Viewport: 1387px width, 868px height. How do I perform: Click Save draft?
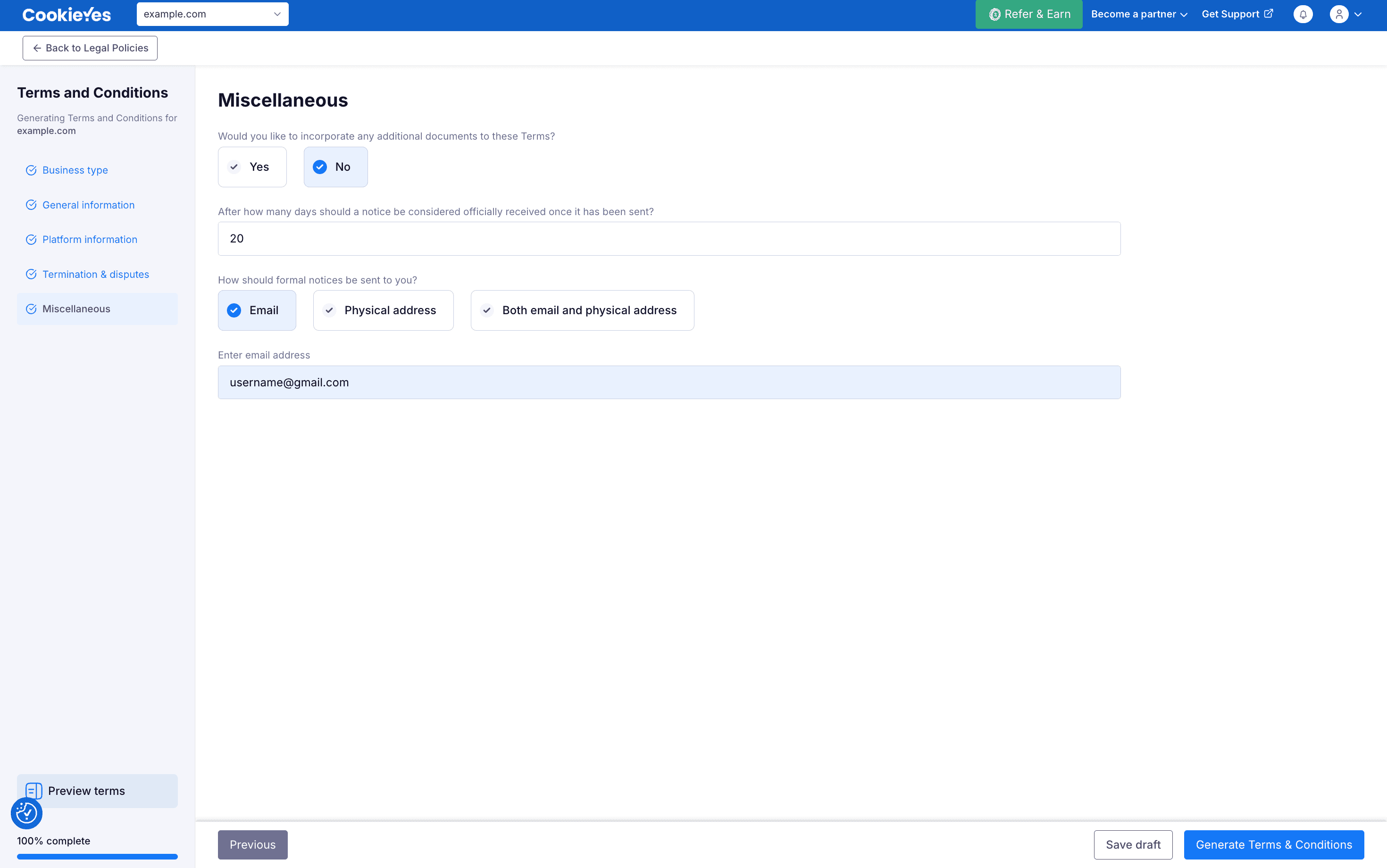click(1133, 844)
